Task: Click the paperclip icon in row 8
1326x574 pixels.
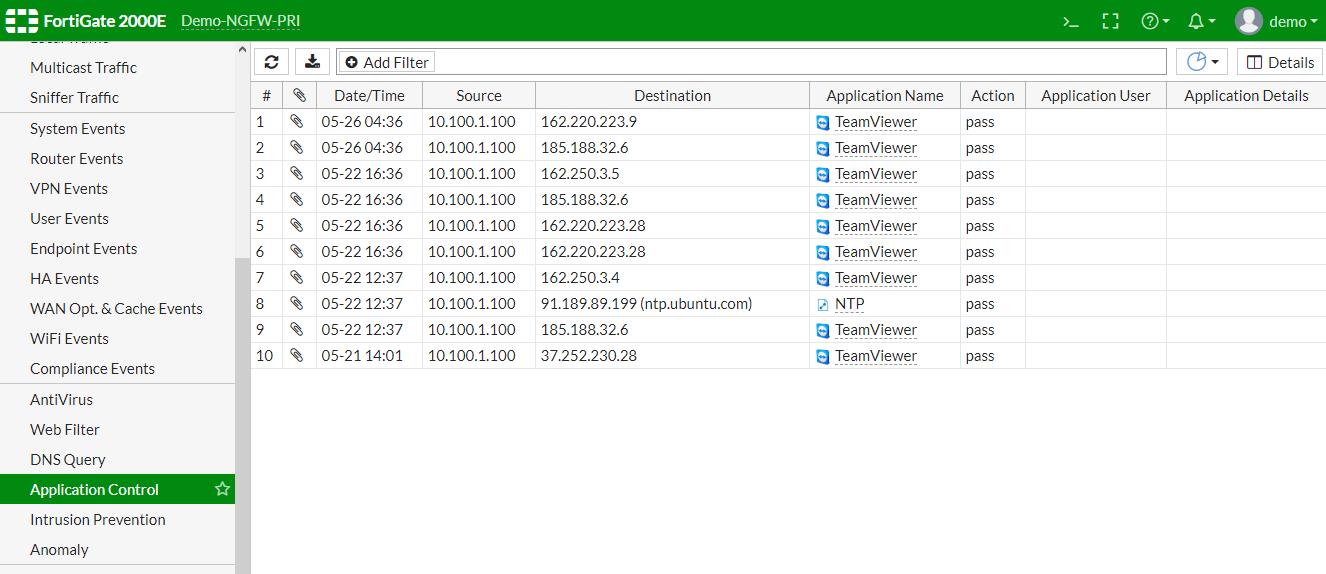Action: pos(296,303)
